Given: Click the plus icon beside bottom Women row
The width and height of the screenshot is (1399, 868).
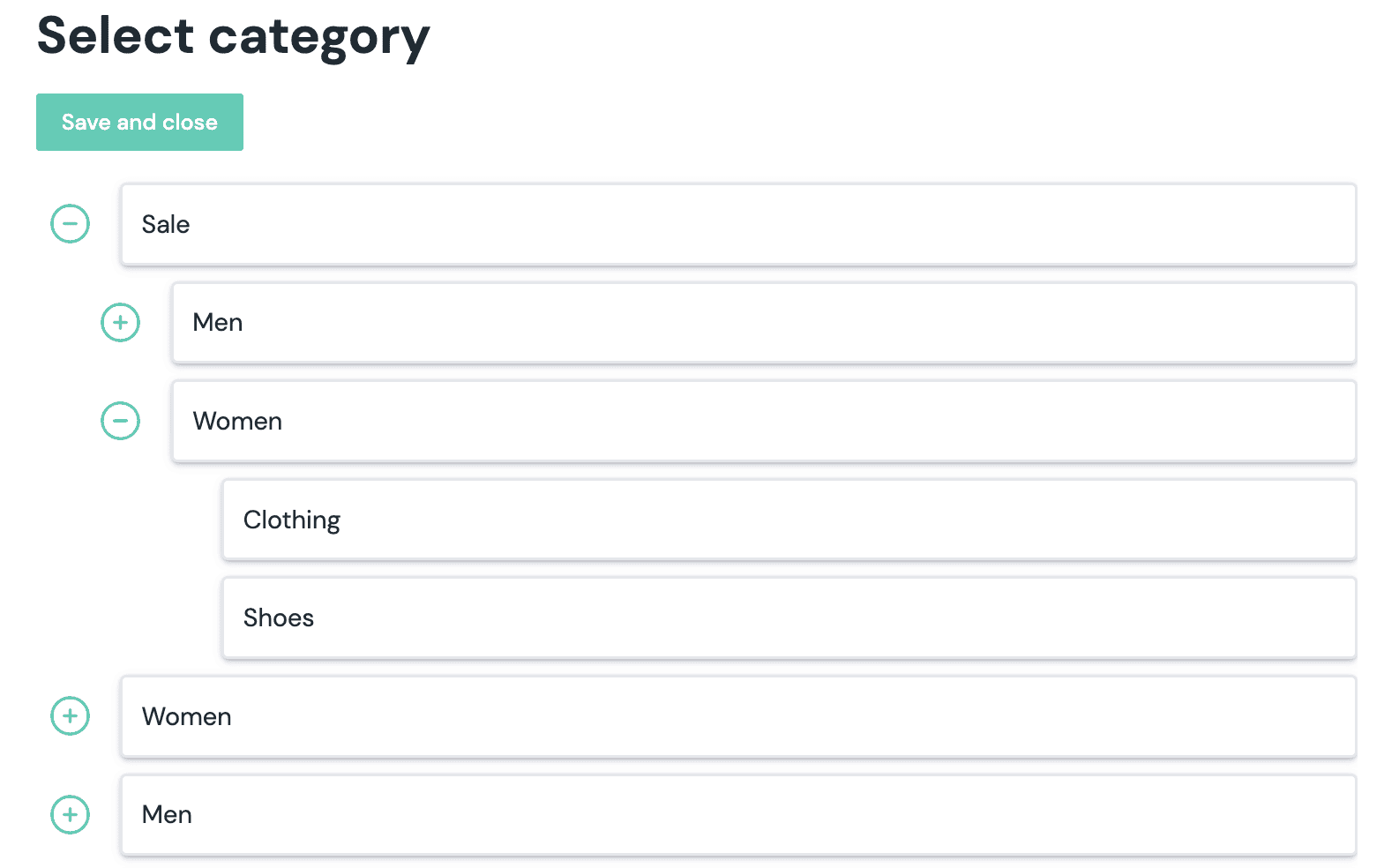Looking at the screenshot, I should (x=70, y=716).
